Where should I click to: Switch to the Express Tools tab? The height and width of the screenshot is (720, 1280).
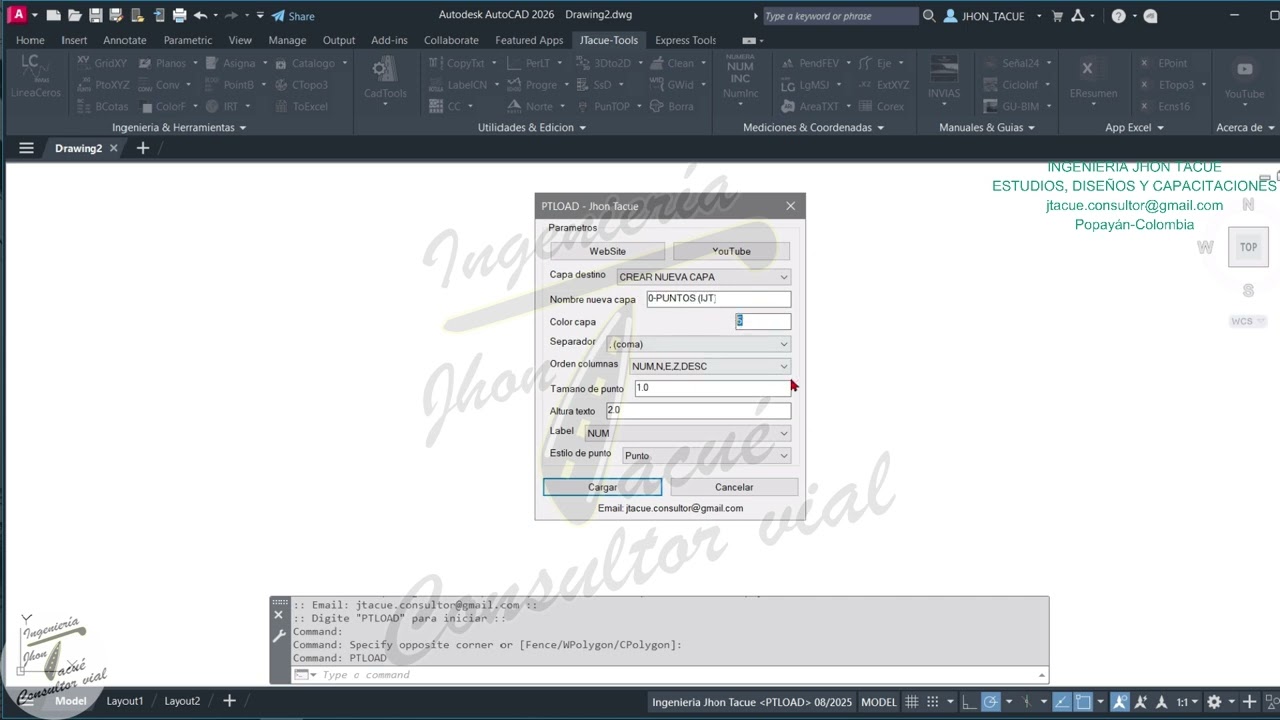(685, 40)
